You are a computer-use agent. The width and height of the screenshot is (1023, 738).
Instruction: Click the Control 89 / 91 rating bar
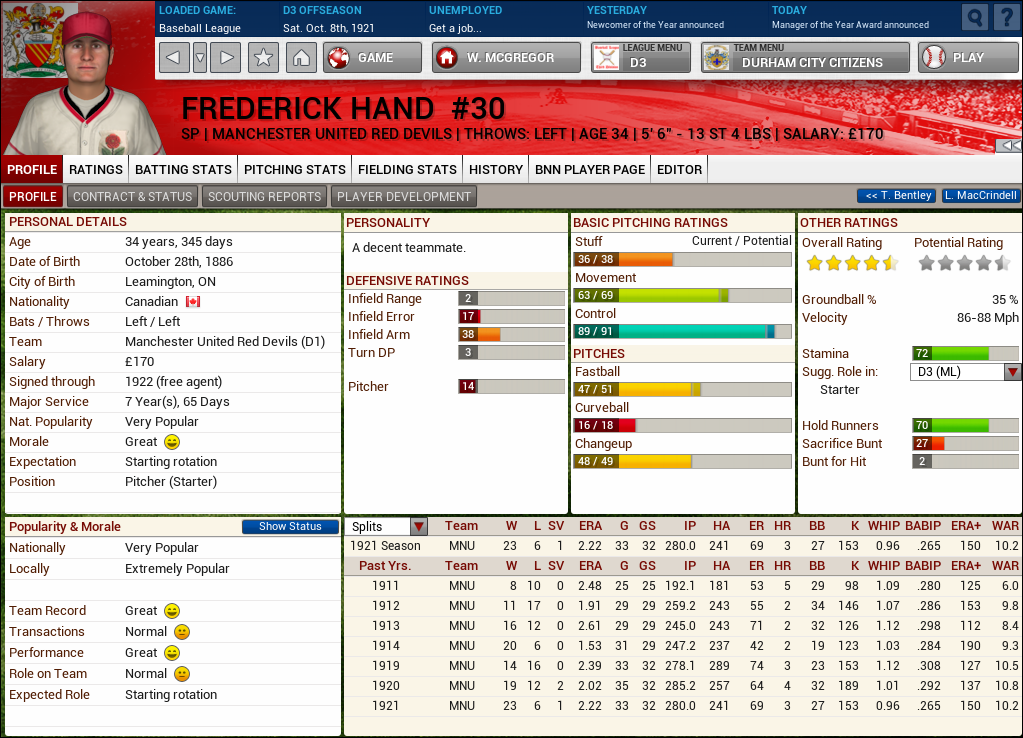pyautogui.click(x=682, y=331)
